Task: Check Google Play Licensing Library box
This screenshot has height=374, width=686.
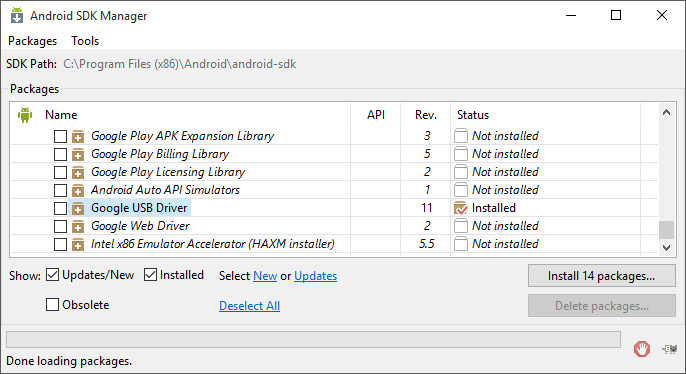Action: click(x=60, y=172)
